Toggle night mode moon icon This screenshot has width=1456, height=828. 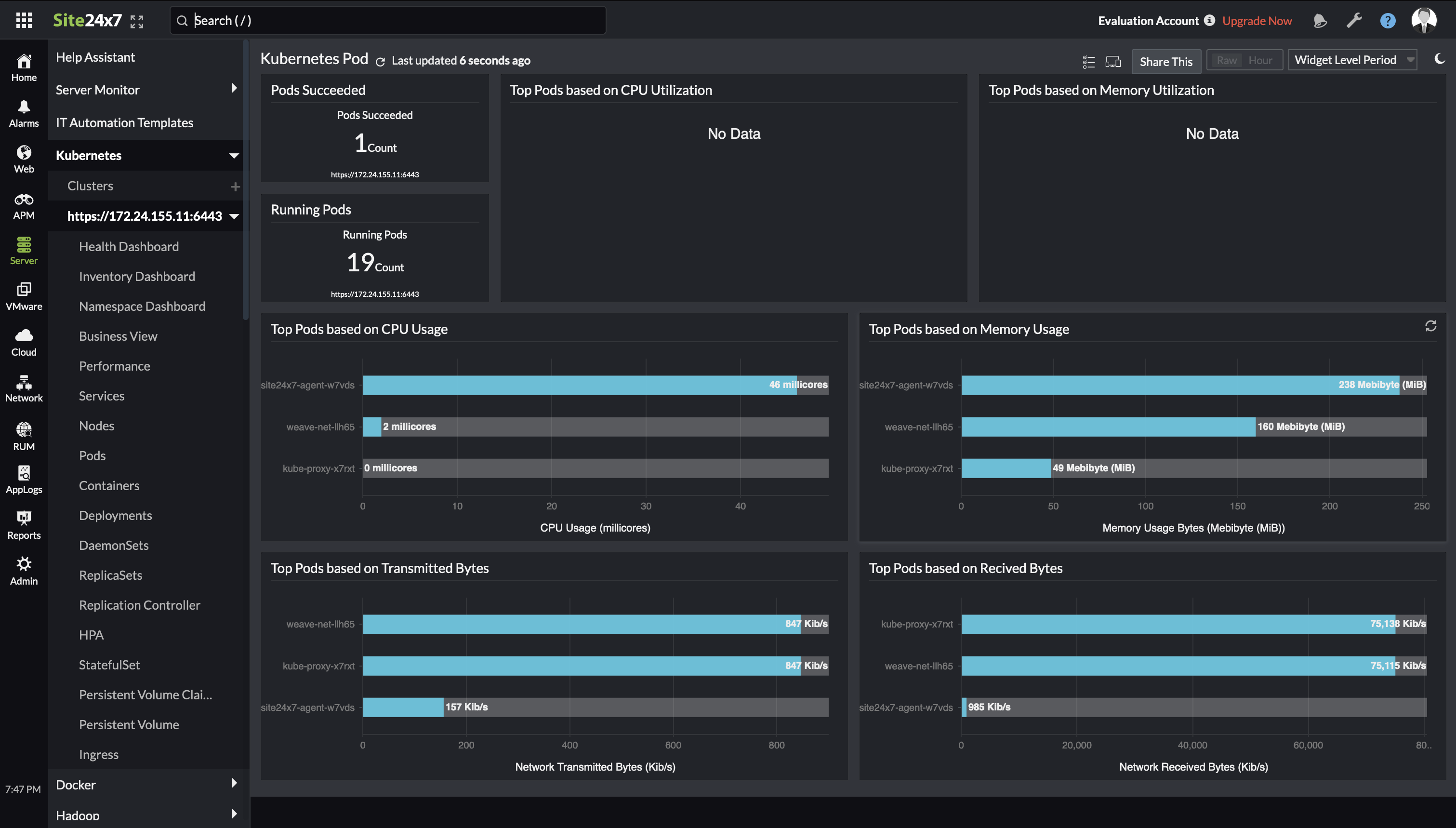point(1439,59)
